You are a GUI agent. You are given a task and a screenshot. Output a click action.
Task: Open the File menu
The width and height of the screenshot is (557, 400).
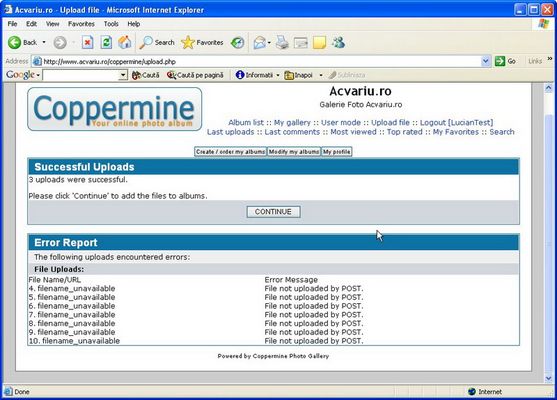click(12, 24)
